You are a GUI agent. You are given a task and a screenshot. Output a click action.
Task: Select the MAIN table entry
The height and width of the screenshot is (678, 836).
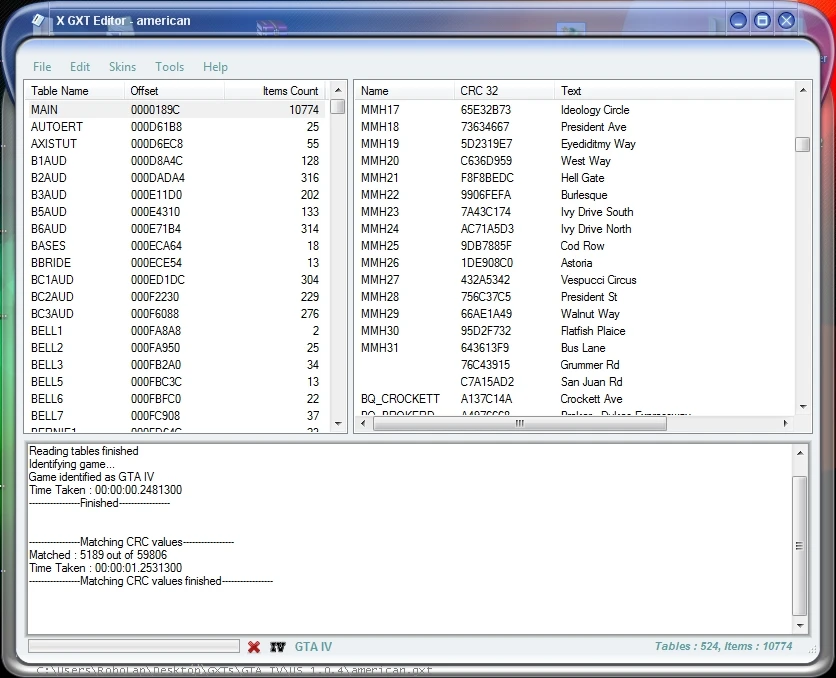click(100, 109)
